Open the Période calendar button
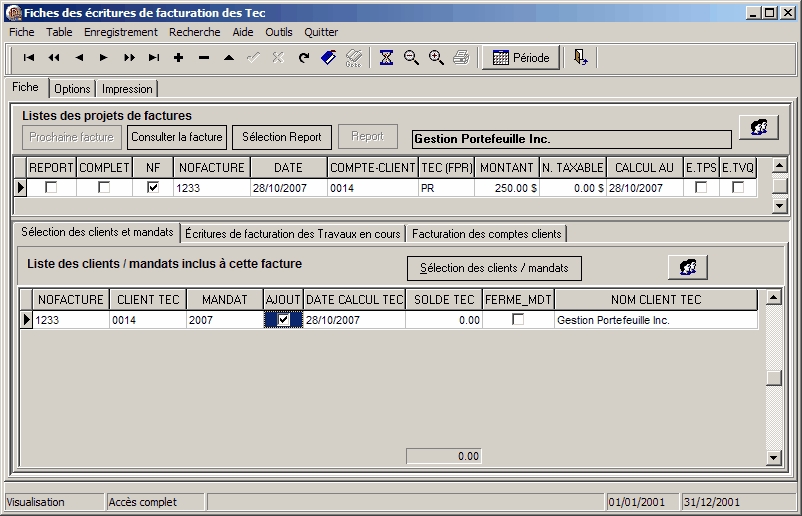 (x=520, y=58)
